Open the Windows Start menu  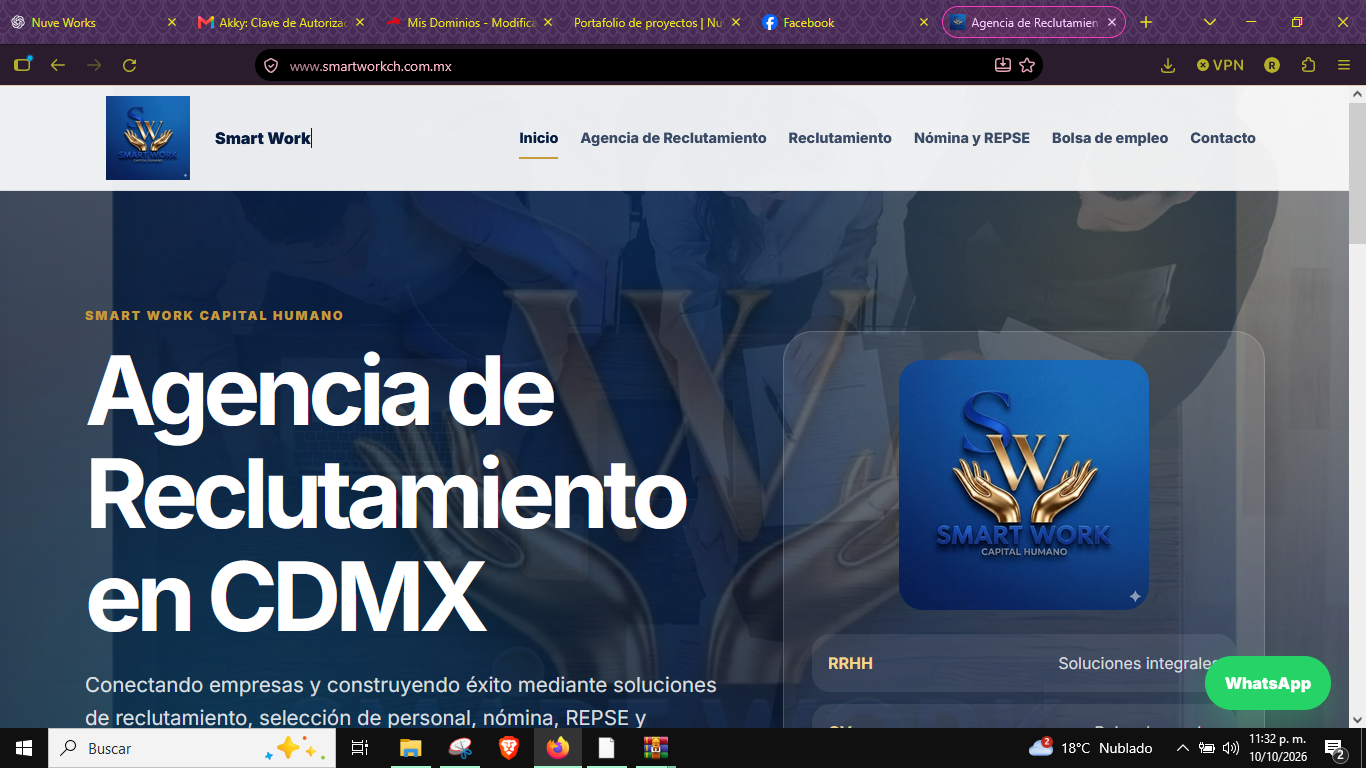[24, 748]
